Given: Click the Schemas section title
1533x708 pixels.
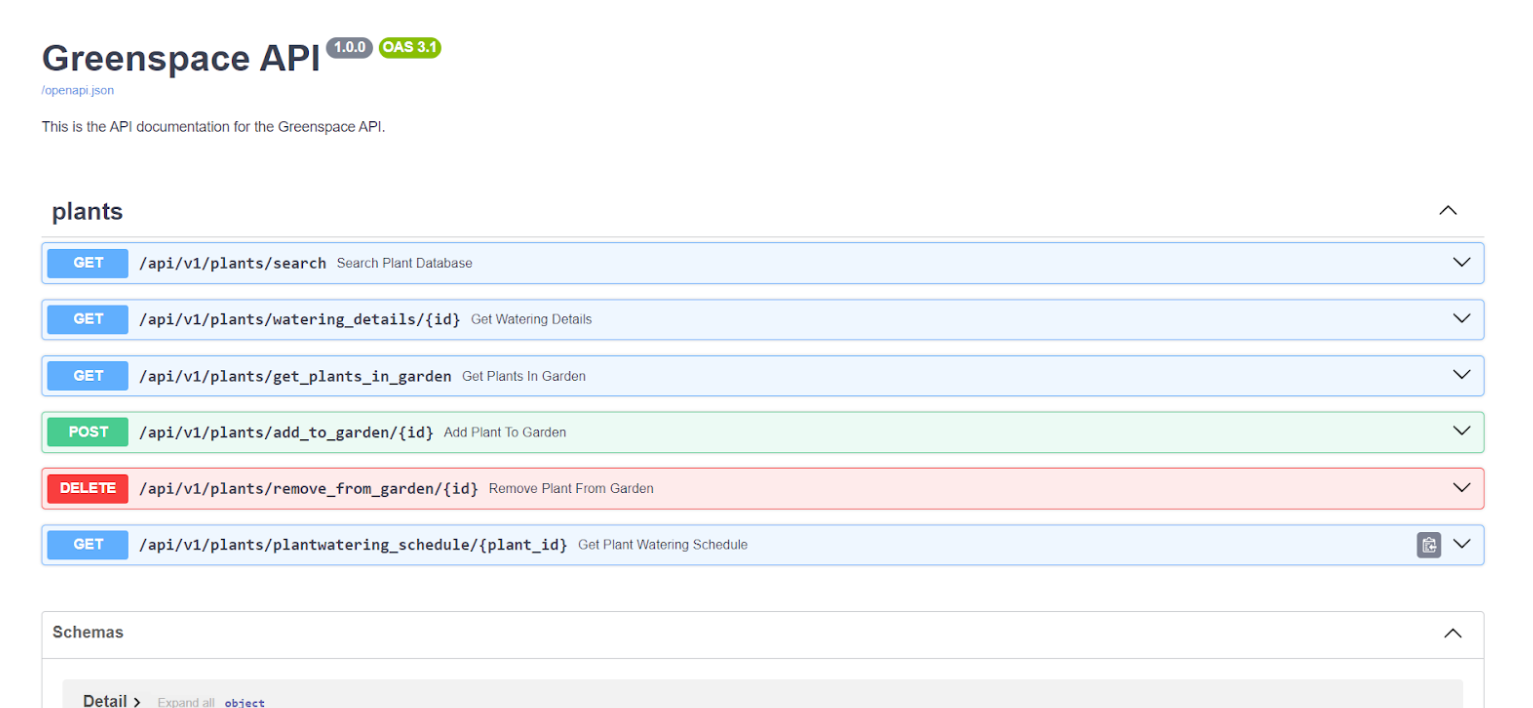Looking at the screenshot, I should 88,632.
